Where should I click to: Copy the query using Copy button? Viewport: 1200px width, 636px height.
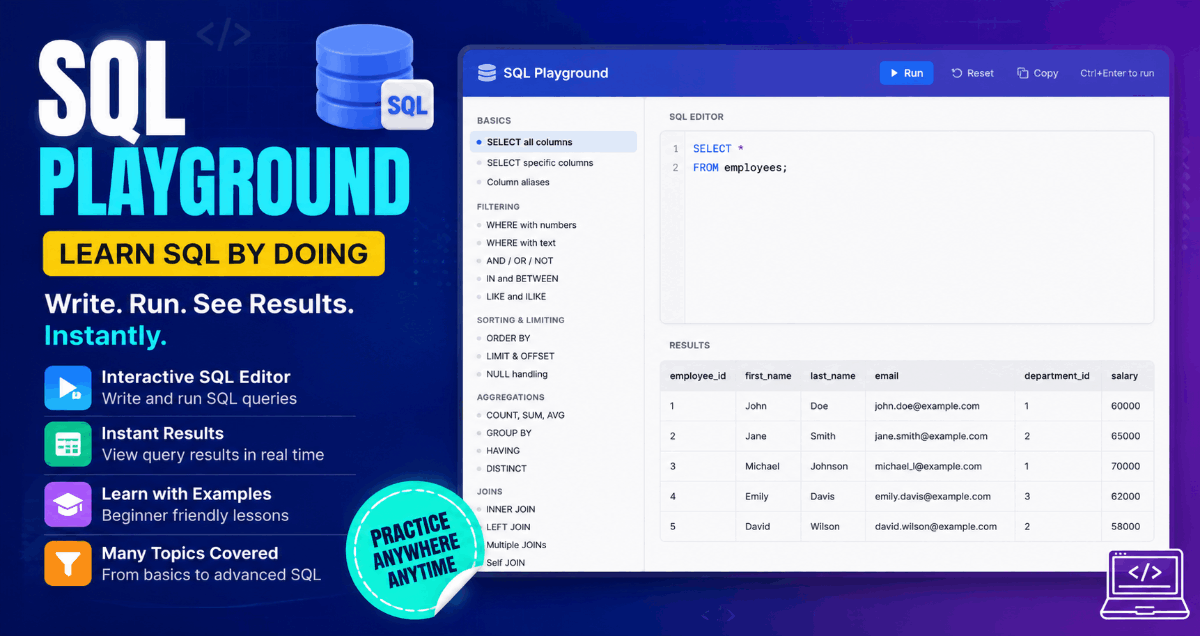click(1037, 73)
